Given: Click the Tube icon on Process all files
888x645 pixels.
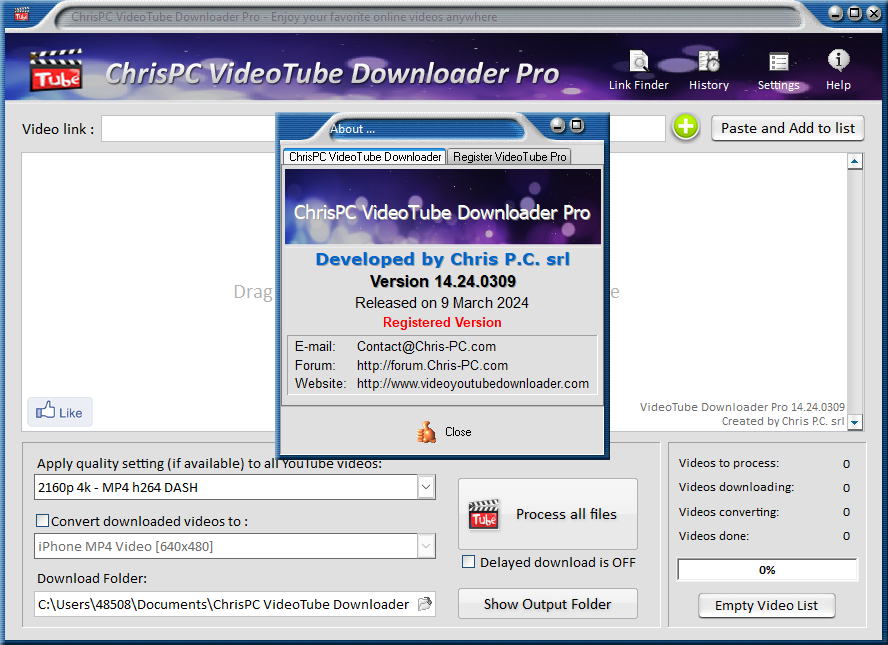Looking at the screenshot, I should [x=484, y=514].
